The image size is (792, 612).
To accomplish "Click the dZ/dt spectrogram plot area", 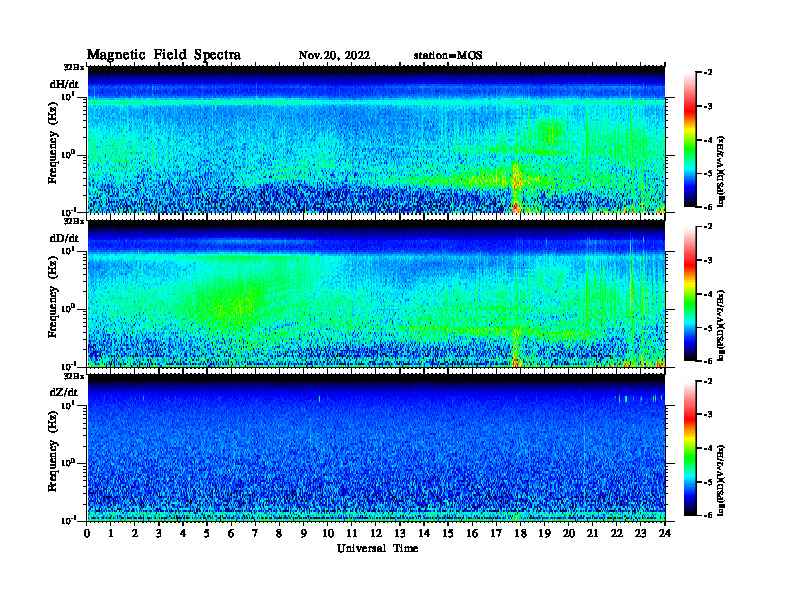I will coord(376,448).
